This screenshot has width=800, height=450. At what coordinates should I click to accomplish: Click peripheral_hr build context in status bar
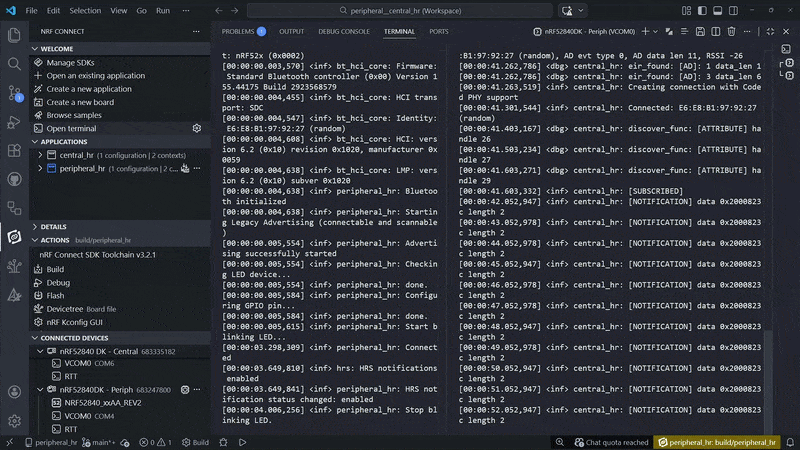(x=717, y=442)
